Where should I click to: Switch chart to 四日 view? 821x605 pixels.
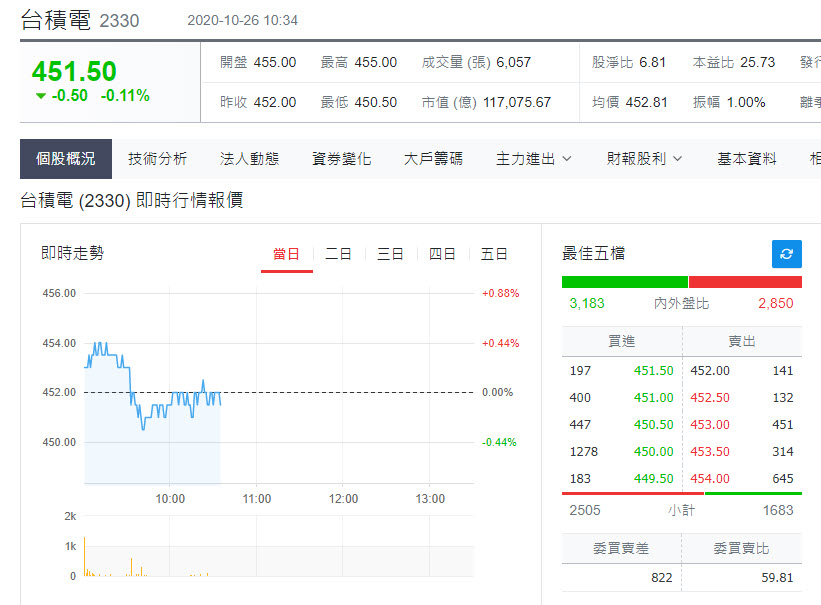[x=442, y=255]
